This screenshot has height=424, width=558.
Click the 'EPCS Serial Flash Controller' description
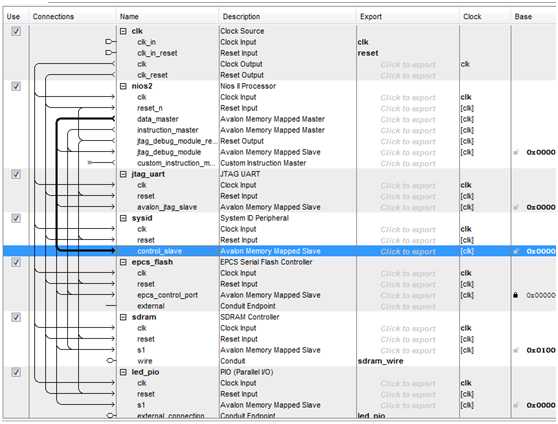point(266,262)
